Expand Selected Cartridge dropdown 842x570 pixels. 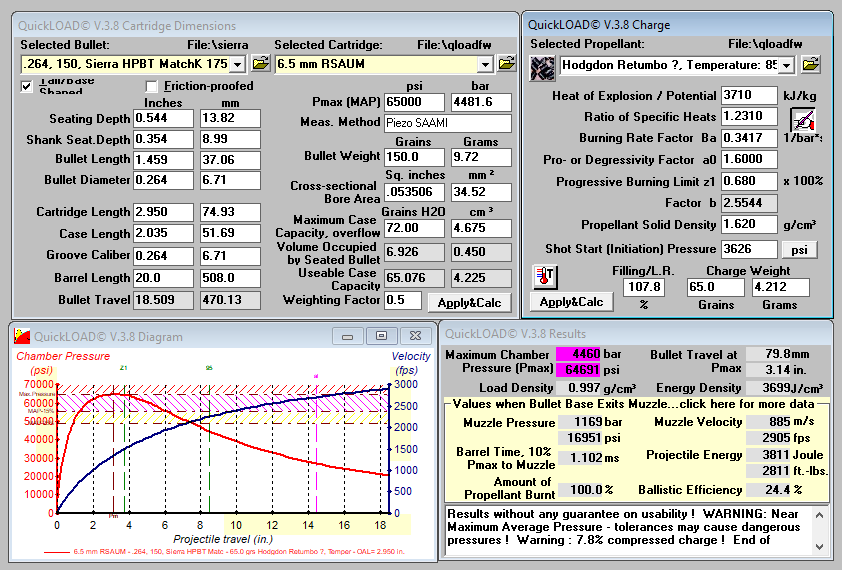[x=485, y=64]
